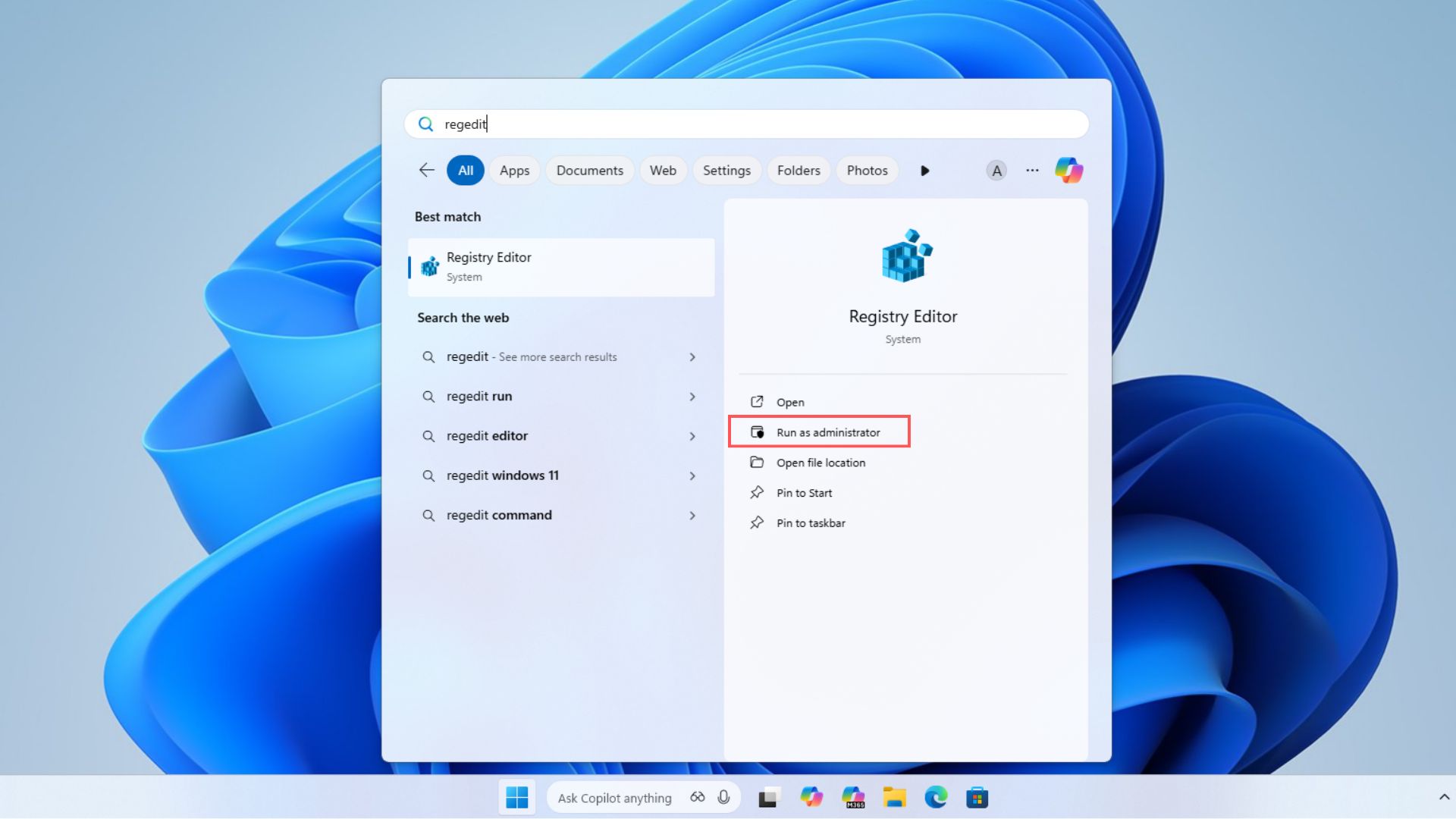Open search options via the ellipsis menu
The width and height of the screenshot is (1456, 819).
point(1032,170)
